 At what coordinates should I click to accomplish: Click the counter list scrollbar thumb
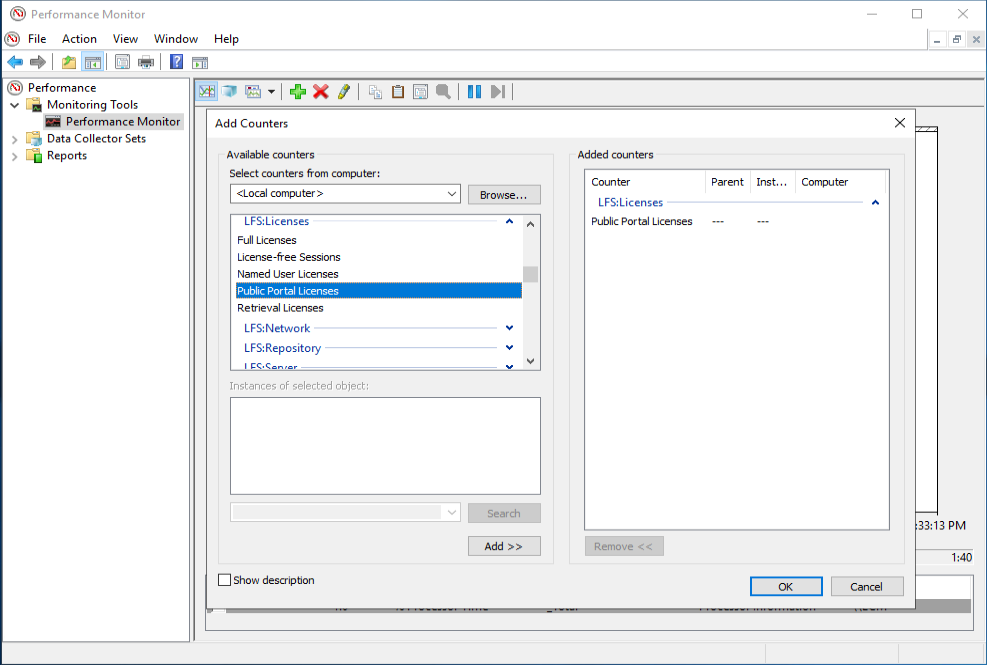click(531, 275)
